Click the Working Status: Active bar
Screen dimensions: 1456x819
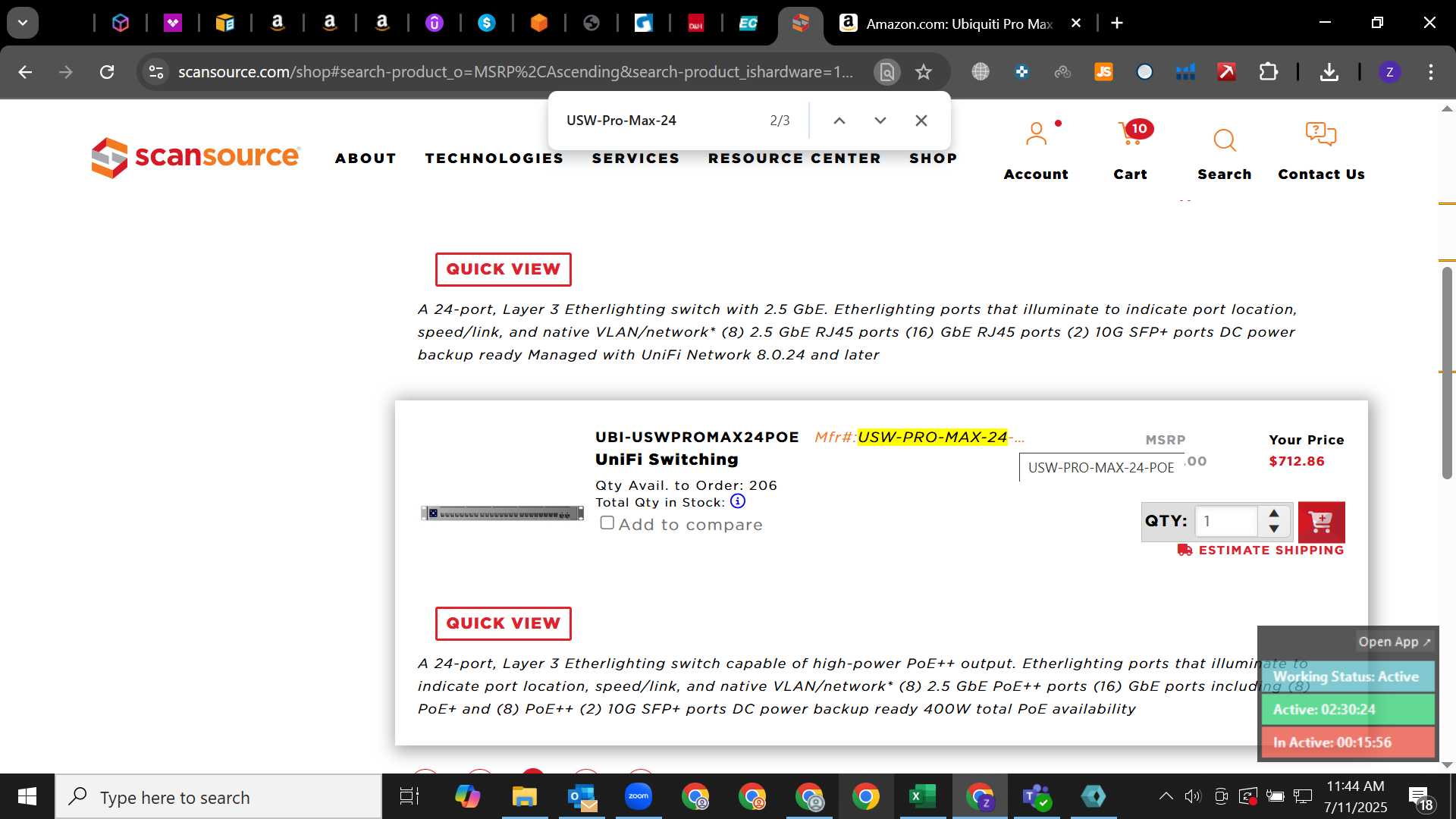click(x=1348, y=676)
